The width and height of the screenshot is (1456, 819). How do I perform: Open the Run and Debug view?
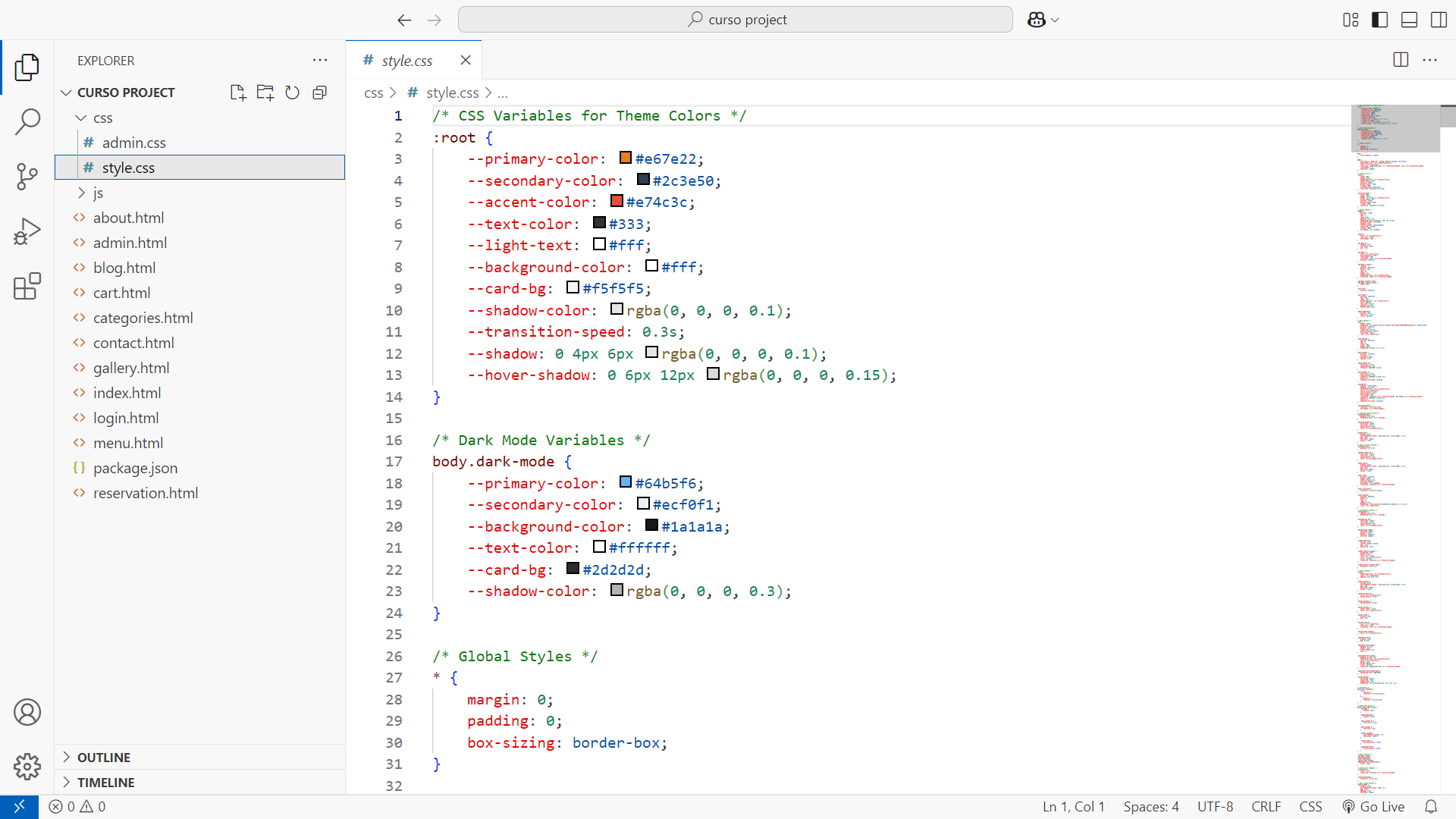[27, 231]
